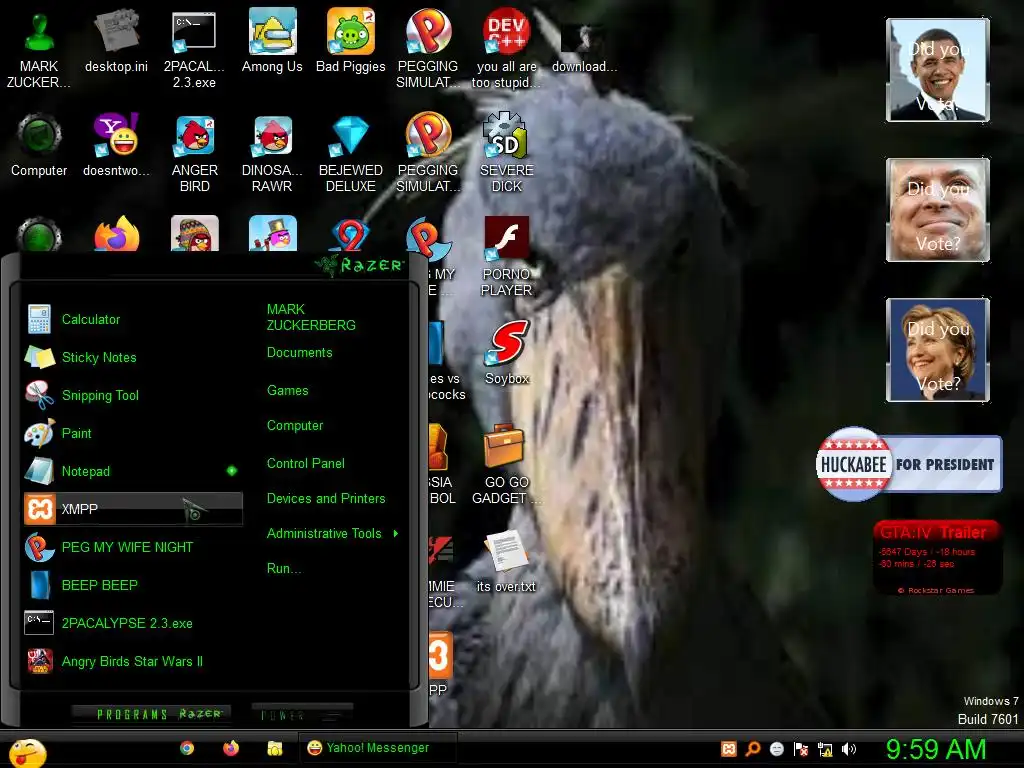The height and width of the screenshot is (768, 1024).
Task: Open Games in the start menu
Action: pos(287,391)
